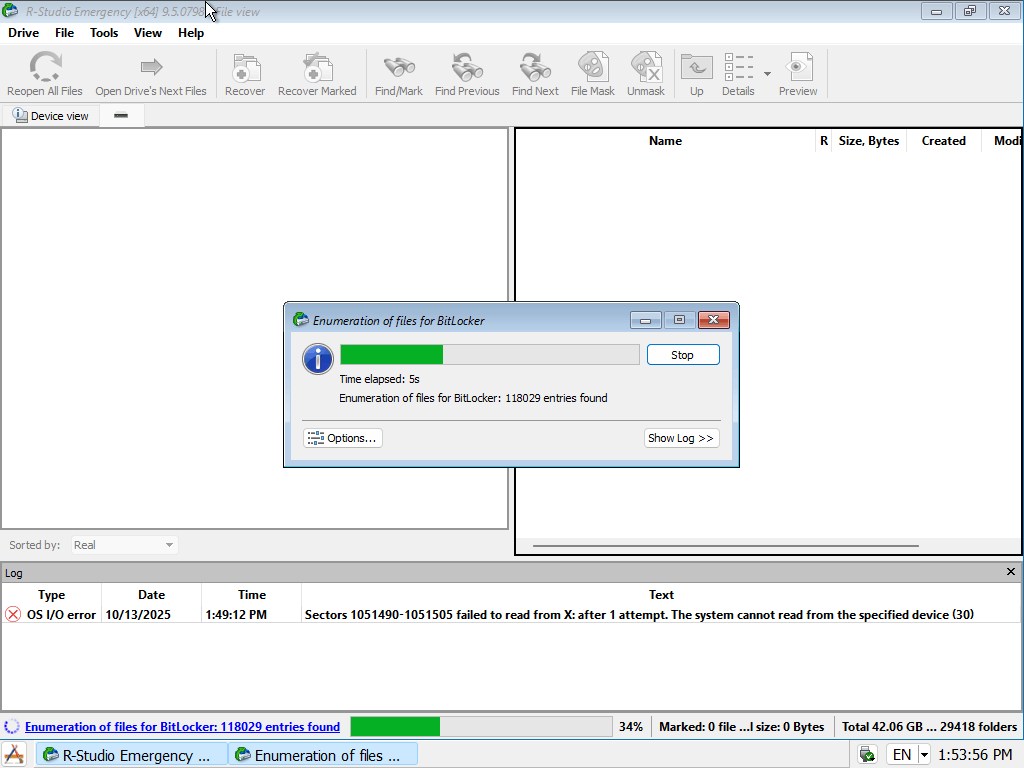Click the Marked: 0 file status entry
Screen dimensions: 1024x768
(x=741, y=726)
